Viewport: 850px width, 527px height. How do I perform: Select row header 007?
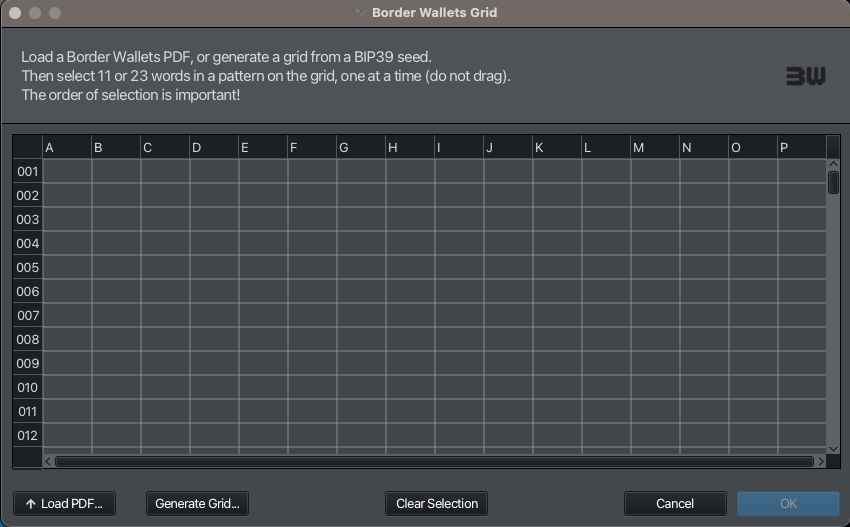click(x=28, y=315)
